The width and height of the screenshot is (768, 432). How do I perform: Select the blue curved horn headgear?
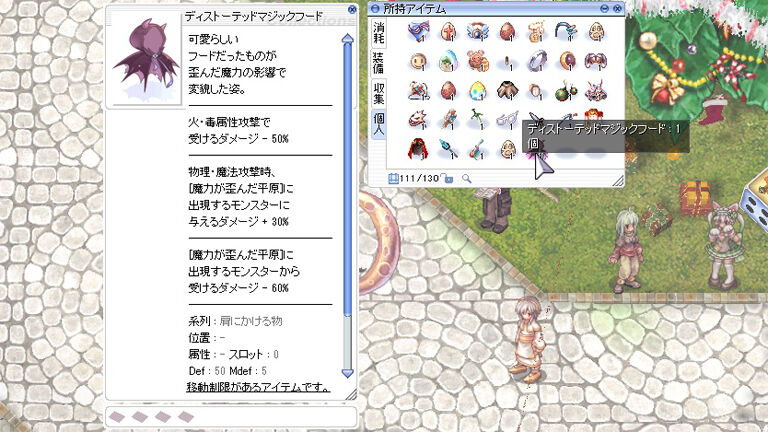(566, 32)
